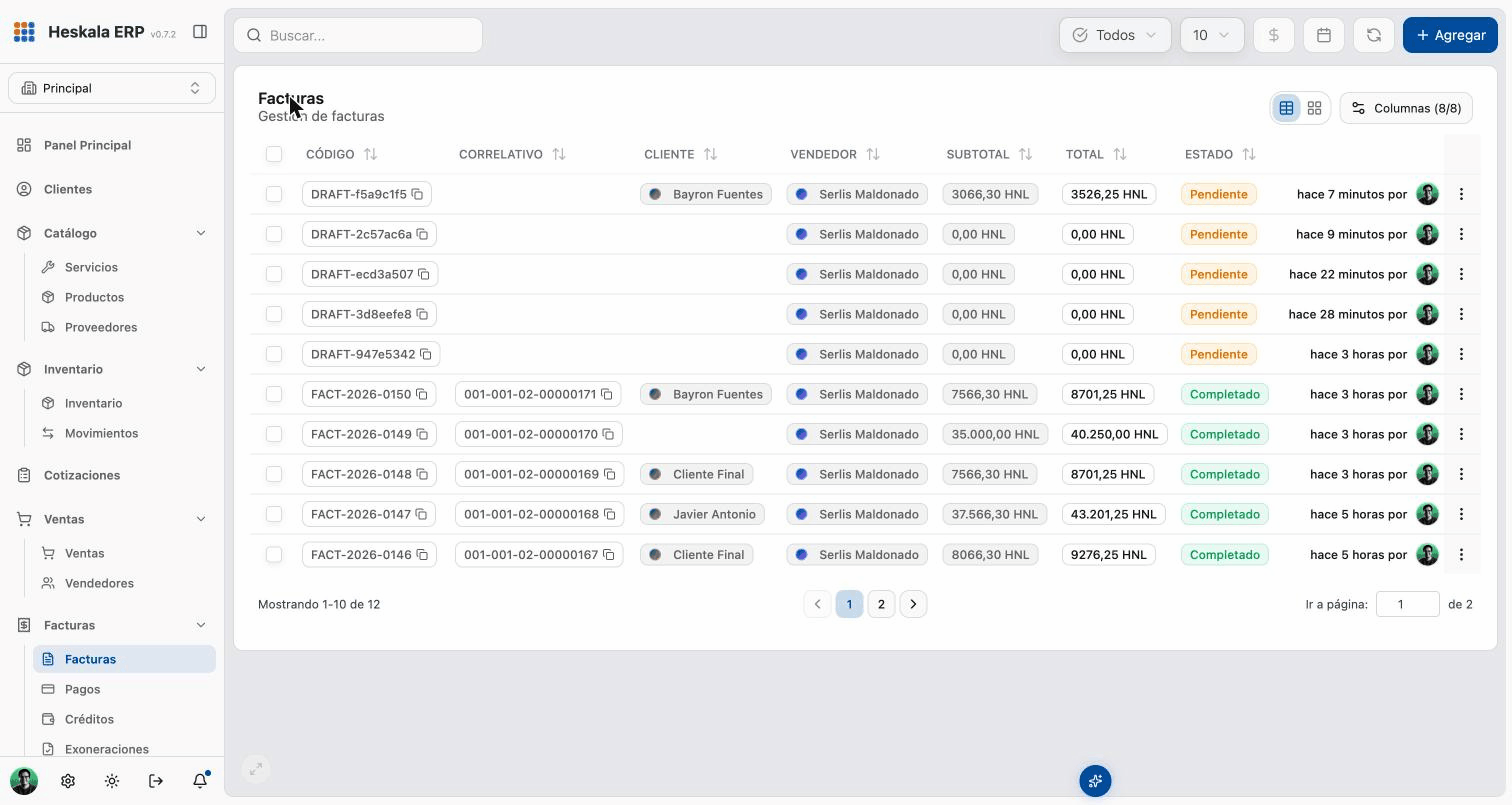Check the DRAFT-3d8eefe8 row checkbox
The height and width of the screenshot is (805, 1512).
point(274,314)
